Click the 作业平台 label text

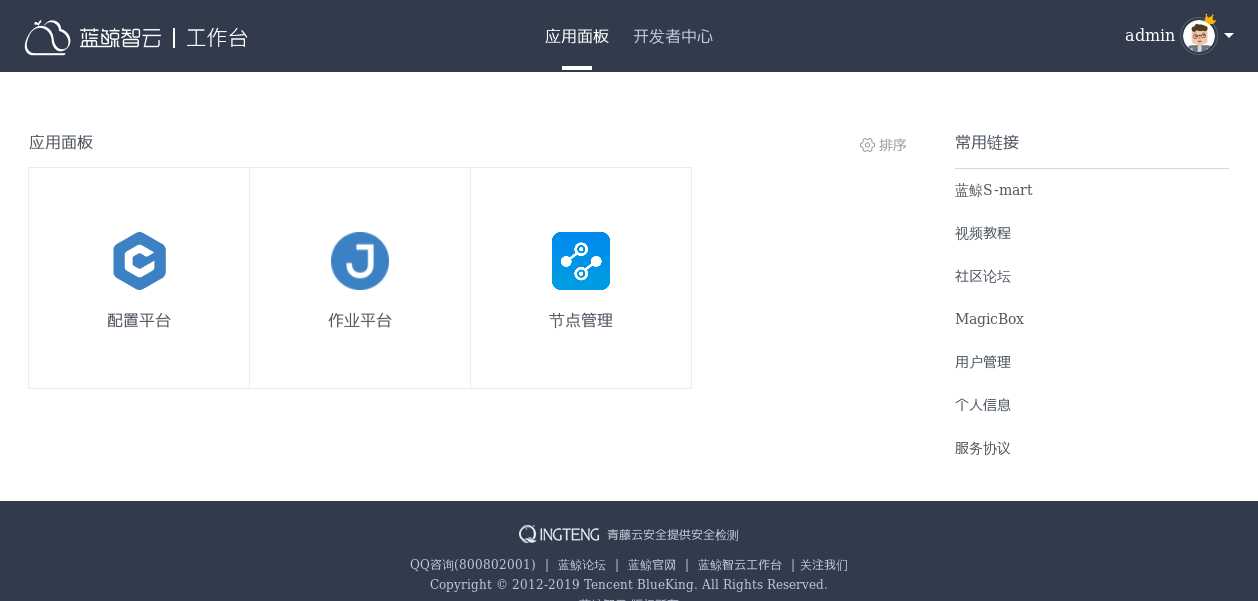[360, 321]
